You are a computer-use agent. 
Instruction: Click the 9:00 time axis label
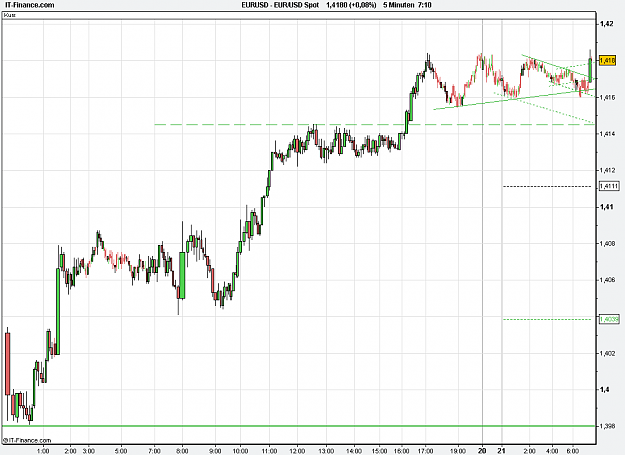pos(215,451)
